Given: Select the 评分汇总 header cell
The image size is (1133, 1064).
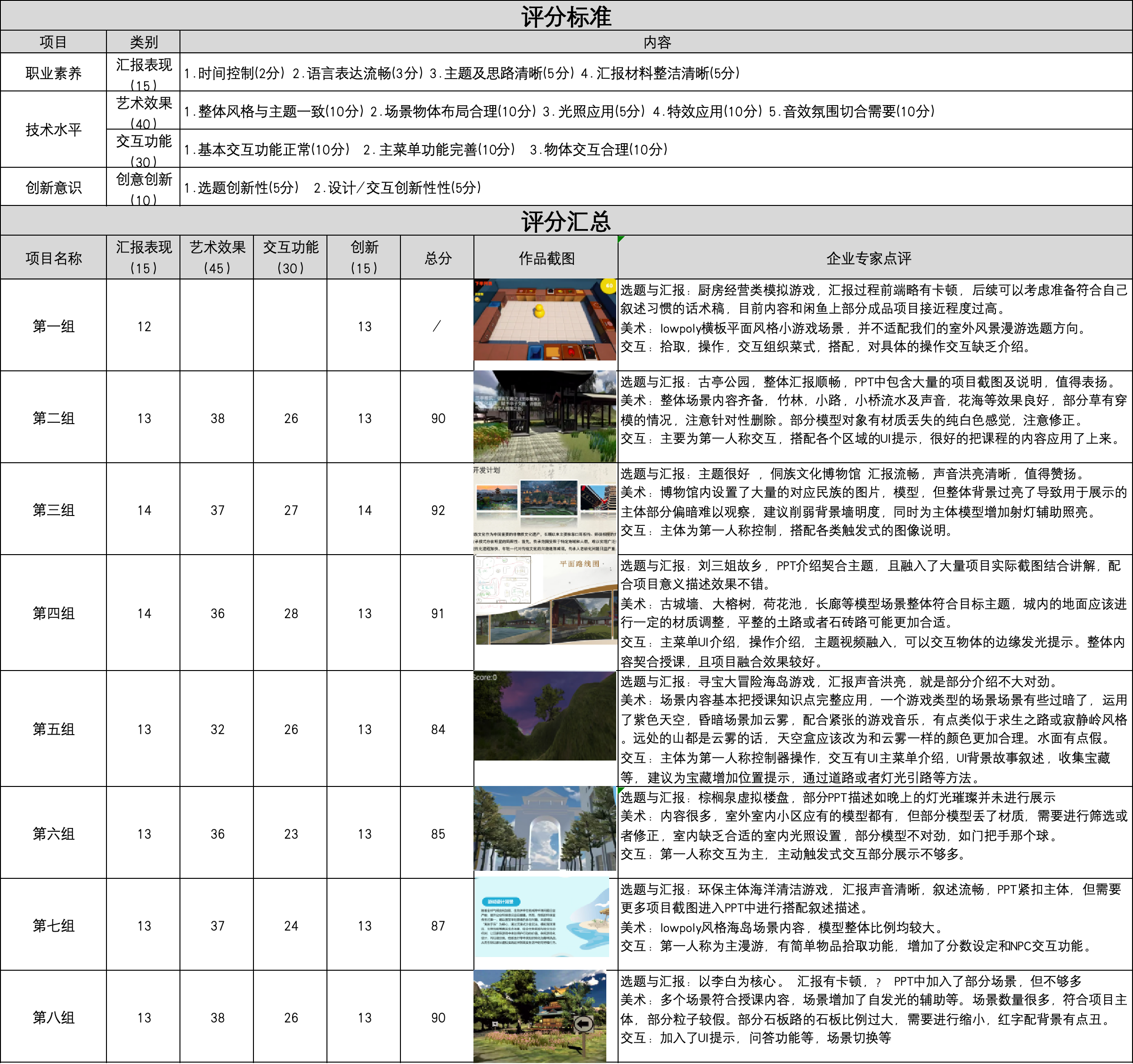Looking at the screenshot, I should pos(566,221).
